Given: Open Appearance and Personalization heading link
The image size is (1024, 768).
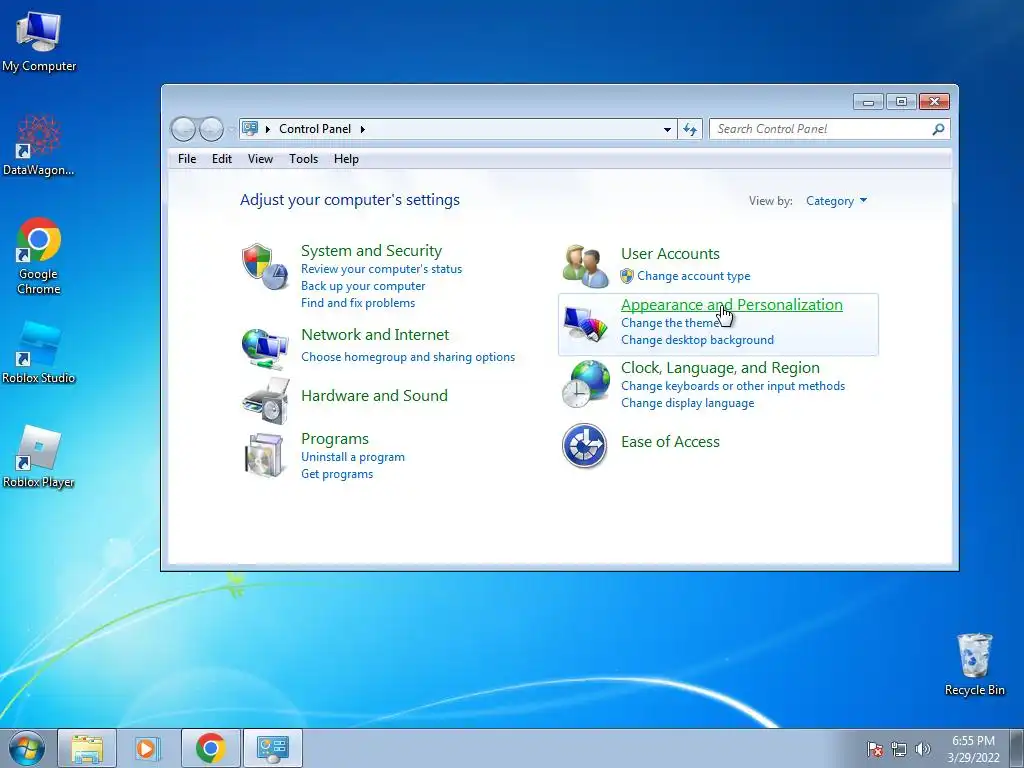Looking at the screenshot, I should [731, 305].
